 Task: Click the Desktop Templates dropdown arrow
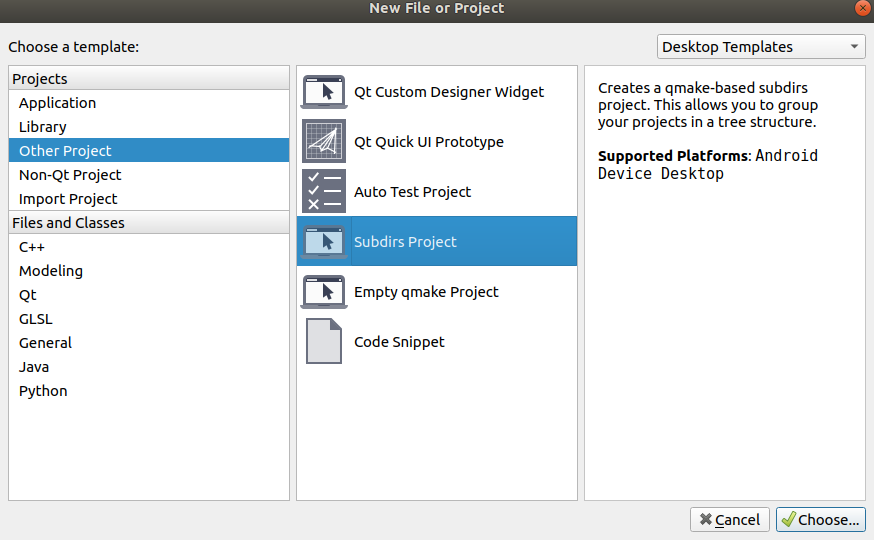[854, 47]
